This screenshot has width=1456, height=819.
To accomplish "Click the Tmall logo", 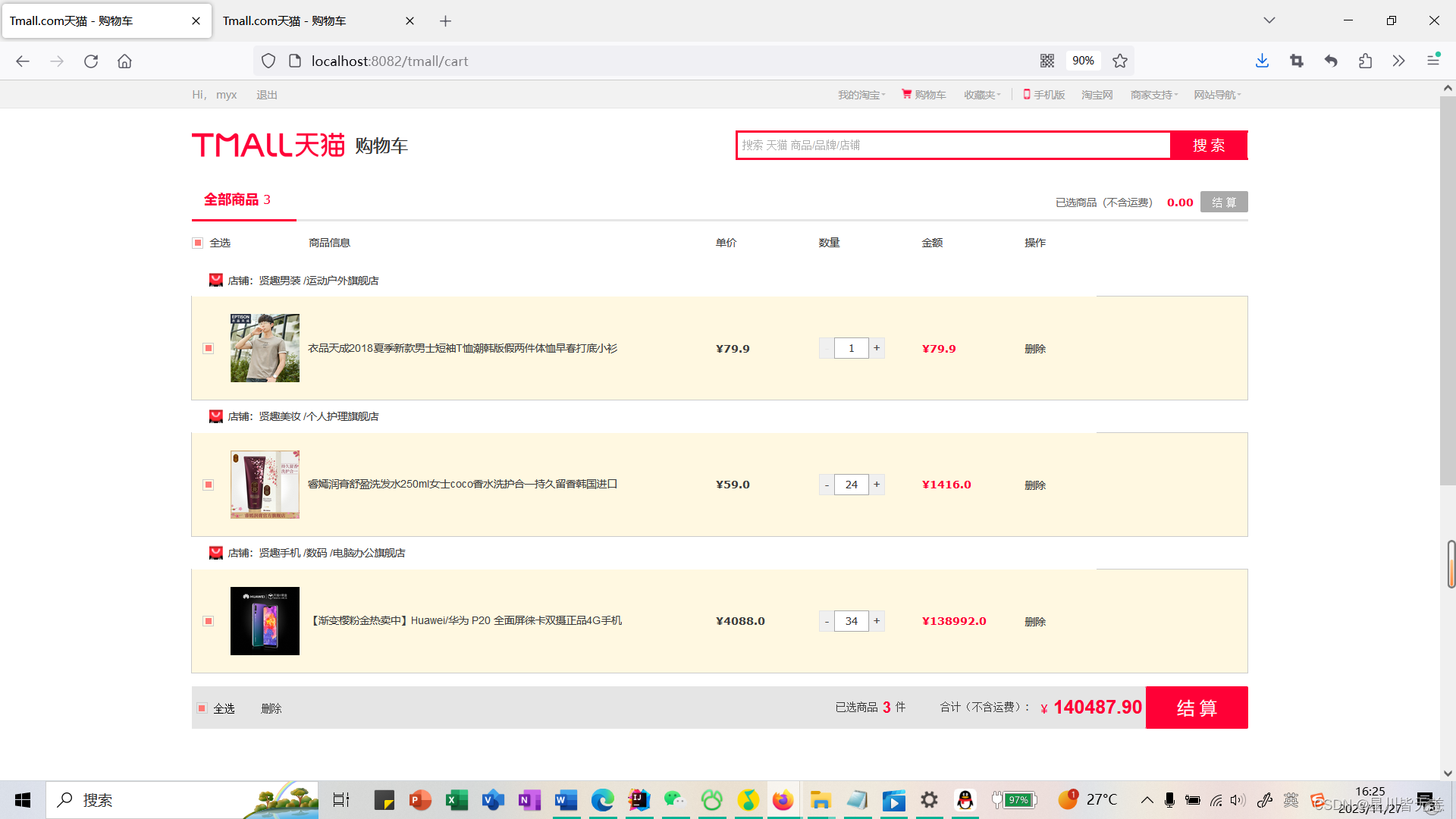I will pos(268,145).
